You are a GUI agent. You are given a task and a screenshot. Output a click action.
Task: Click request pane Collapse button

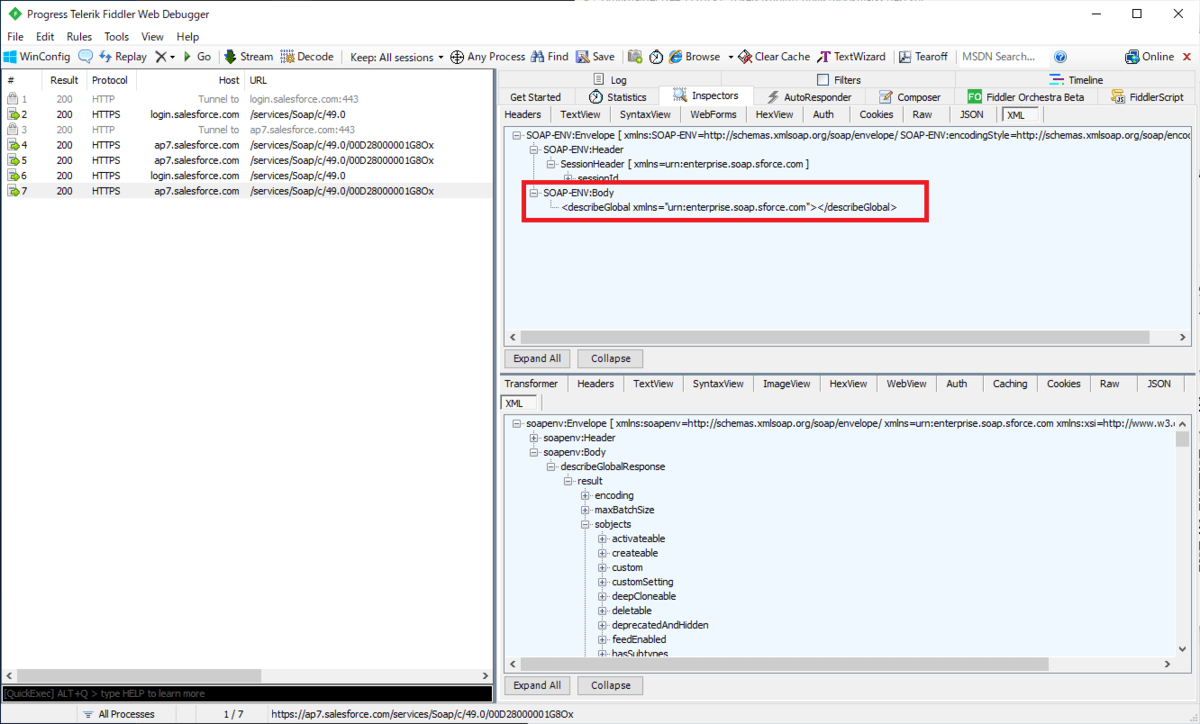click(x=610, y=358)
